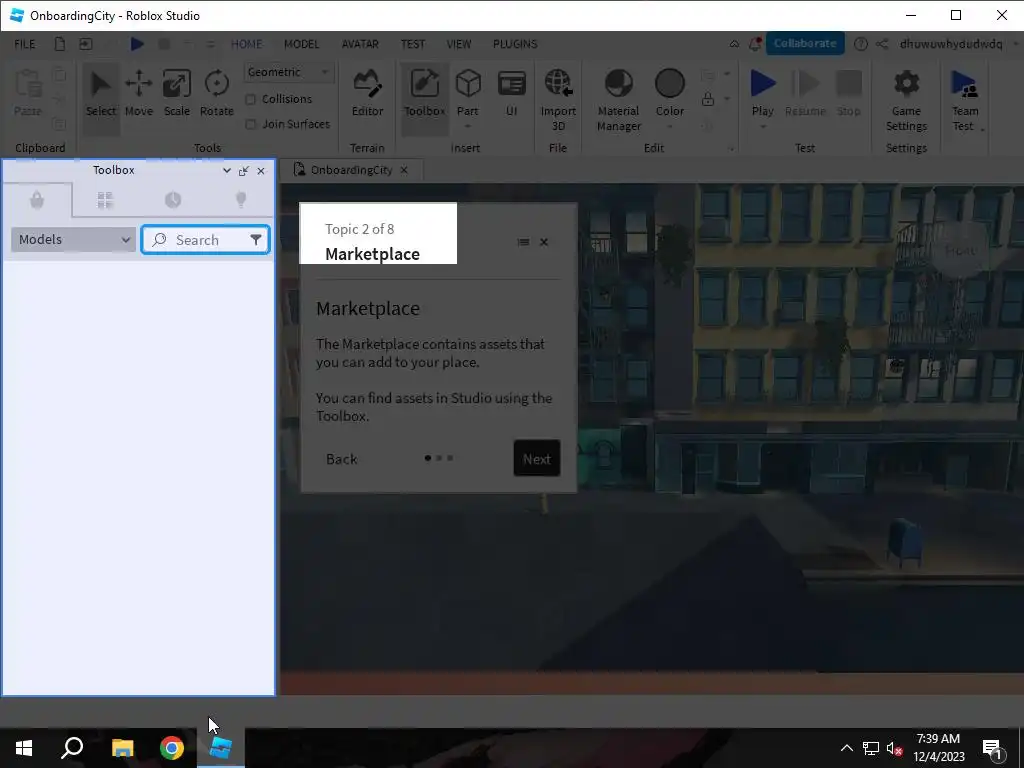1024x768 pixels.
Task: Switch to the HOME ribbon tab
Action: pyautogui.click(x=246, y=44)
